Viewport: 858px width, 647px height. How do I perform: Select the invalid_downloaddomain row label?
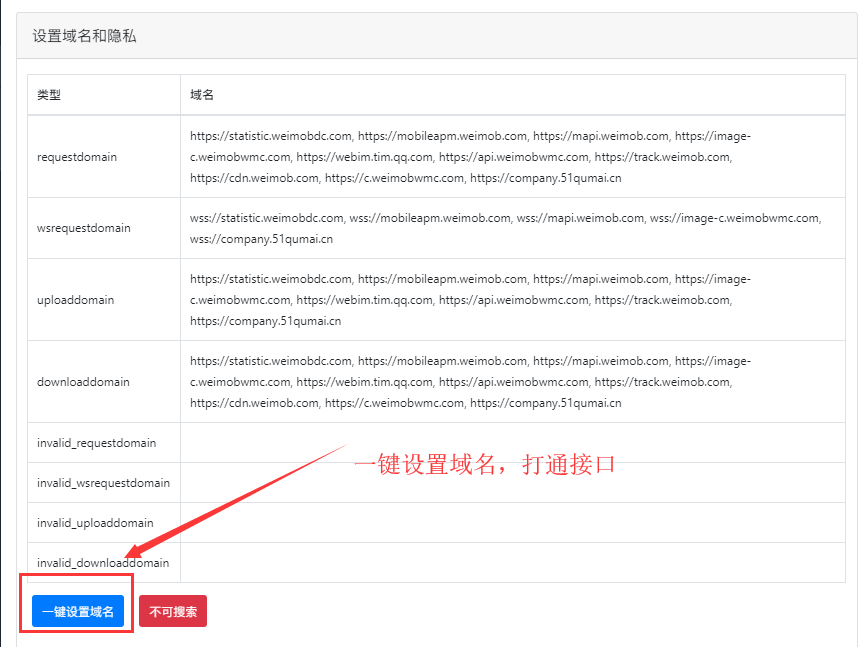103,563
